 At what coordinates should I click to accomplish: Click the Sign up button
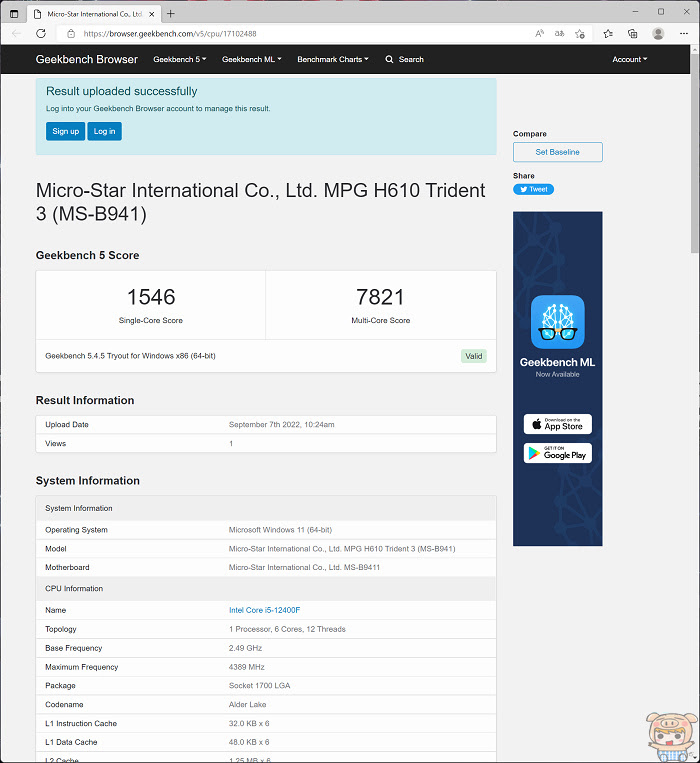click(x=66, y=131)
